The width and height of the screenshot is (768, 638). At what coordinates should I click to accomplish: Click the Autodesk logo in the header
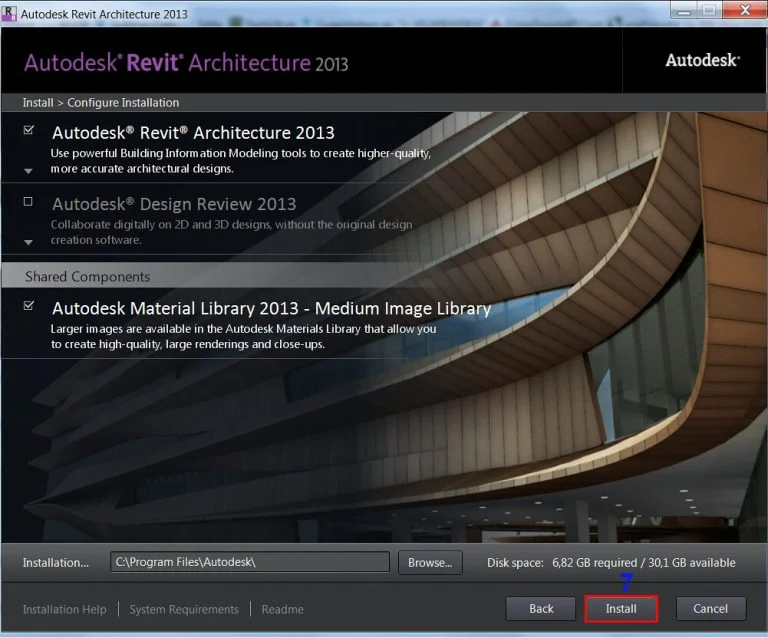702,60
